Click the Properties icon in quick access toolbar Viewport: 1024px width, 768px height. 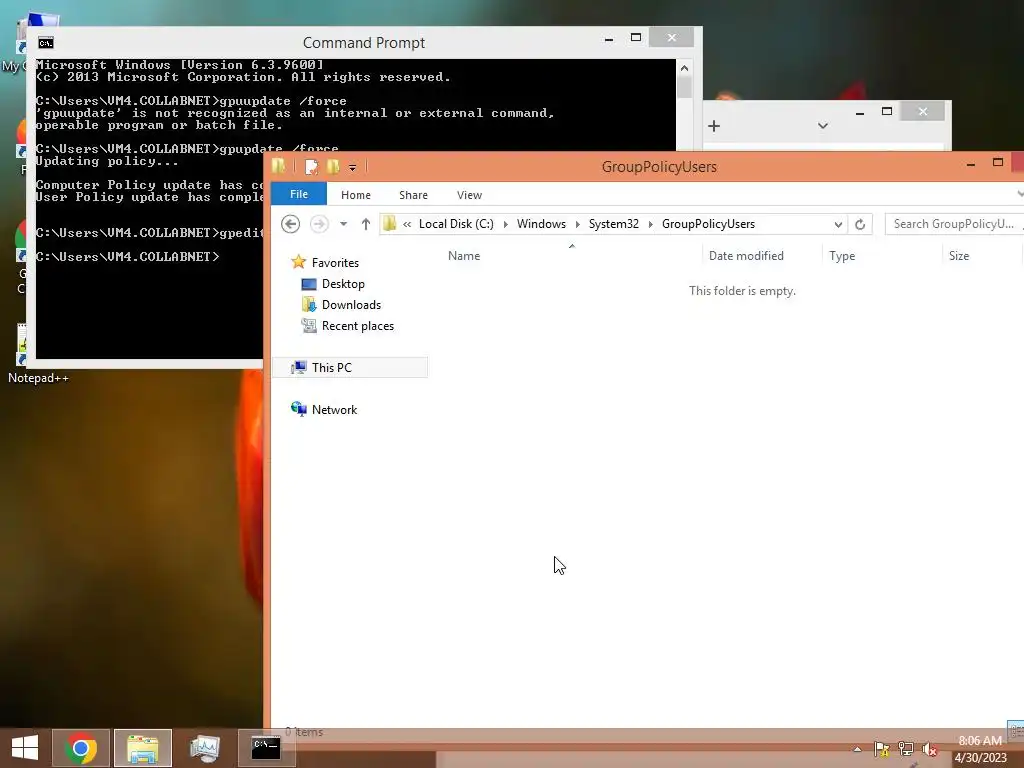coord(312,167)
